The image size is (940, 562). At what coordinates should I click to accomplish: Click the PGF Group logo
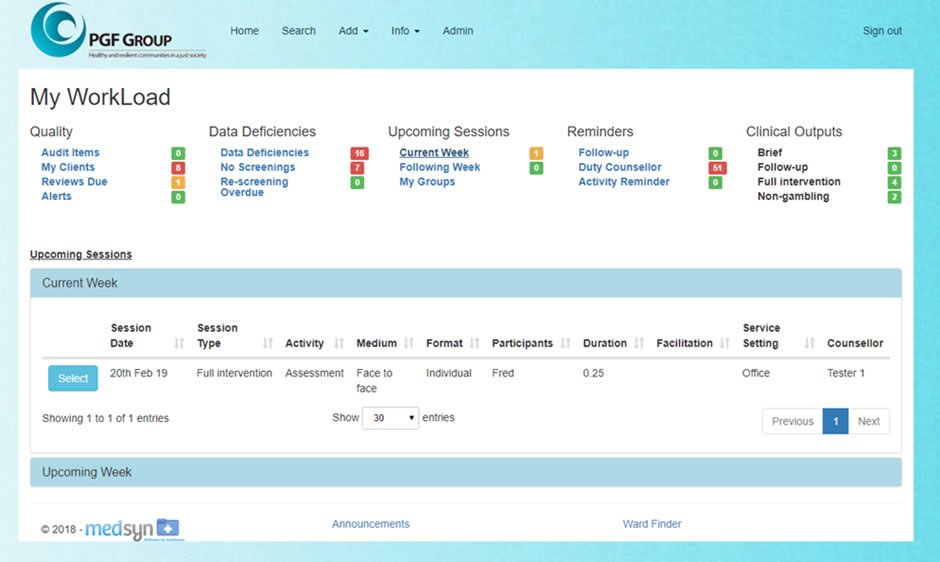click(117, 31)
